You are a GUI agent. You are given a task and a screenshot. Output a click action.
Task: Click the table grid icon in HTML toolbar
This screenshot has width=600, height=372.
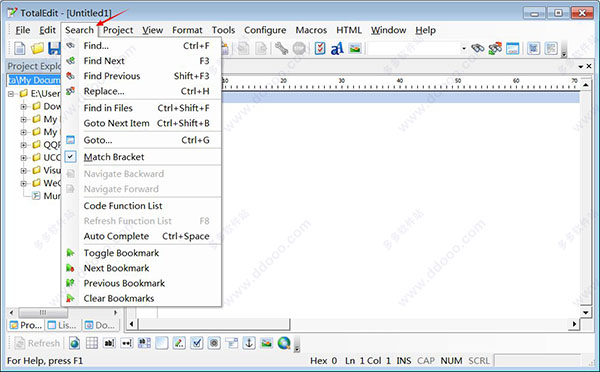pos(92,343)
